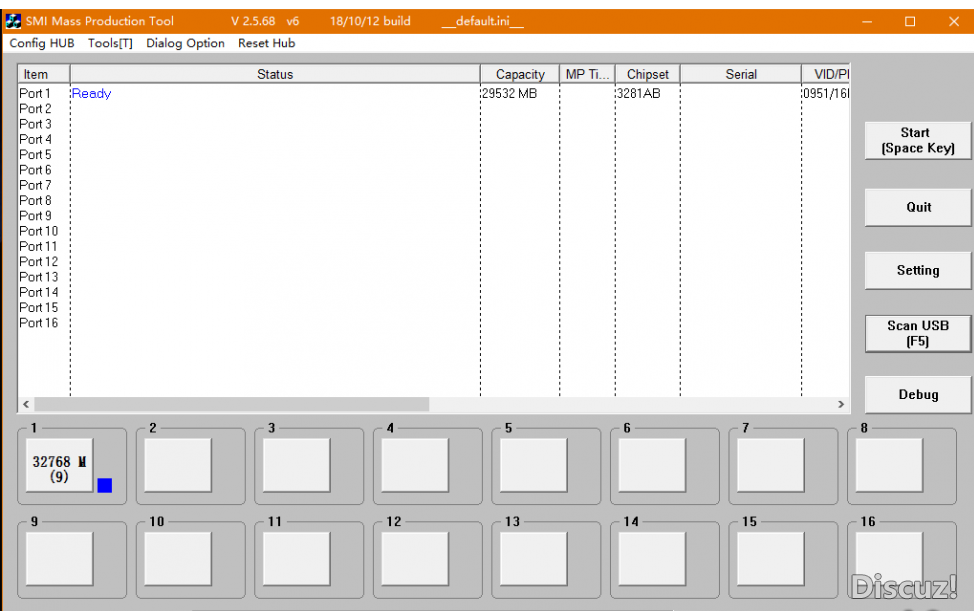Image resolution: width=974 pixels, height=611 pixels.
Task: Click the Quit button
Action: [x=918, y=207]
